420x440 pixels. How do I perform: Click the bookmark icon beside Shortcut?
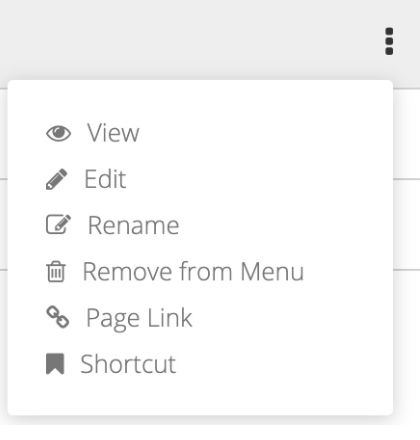55,364
